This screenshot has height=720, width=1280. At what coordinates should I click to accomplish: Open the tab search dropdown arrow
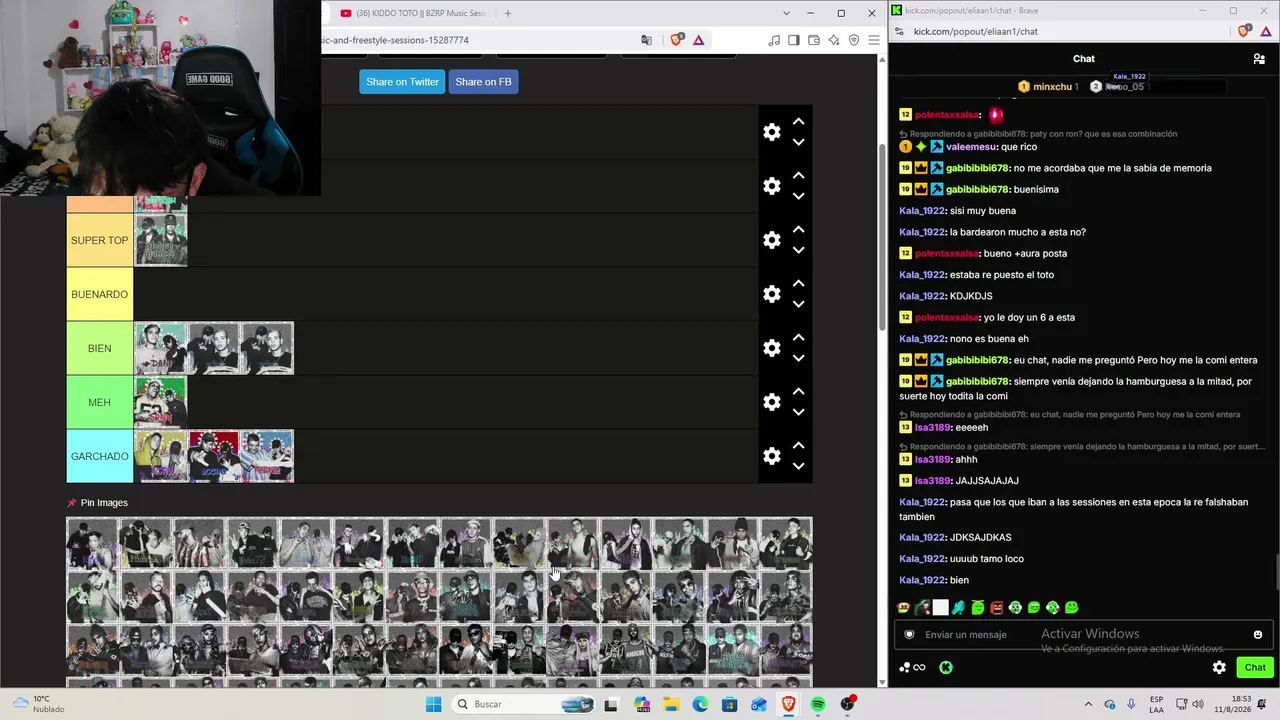(x=787, y=13)
